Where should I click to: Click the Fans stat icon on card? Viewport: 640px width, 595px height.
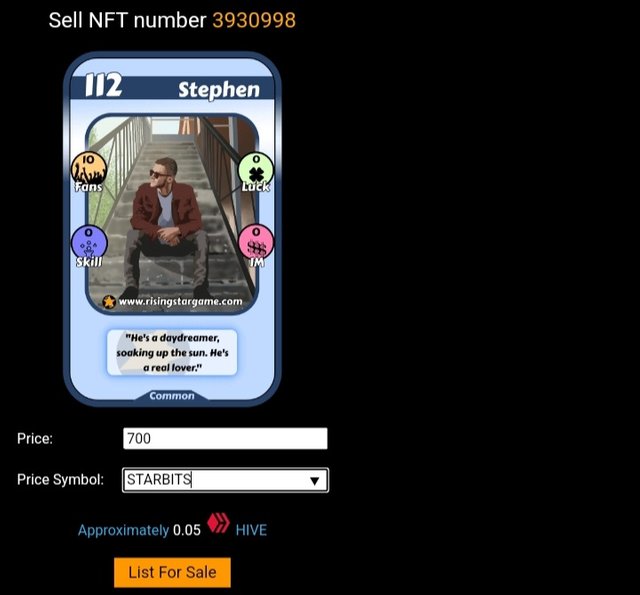[x=89, y=171]
